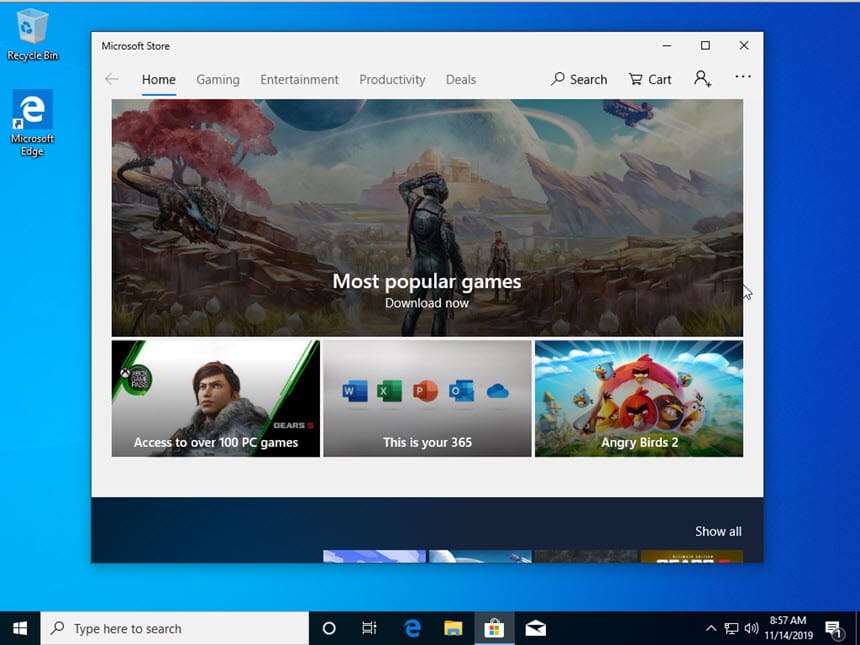
Task: Go back with the Store back arrow
Action: [x=111, y=80]
